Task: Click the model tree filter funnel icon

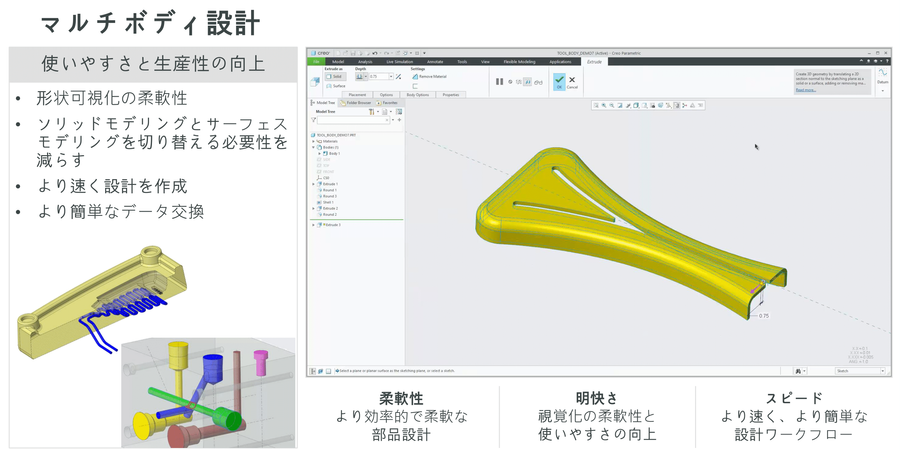Action: (315, 119)
